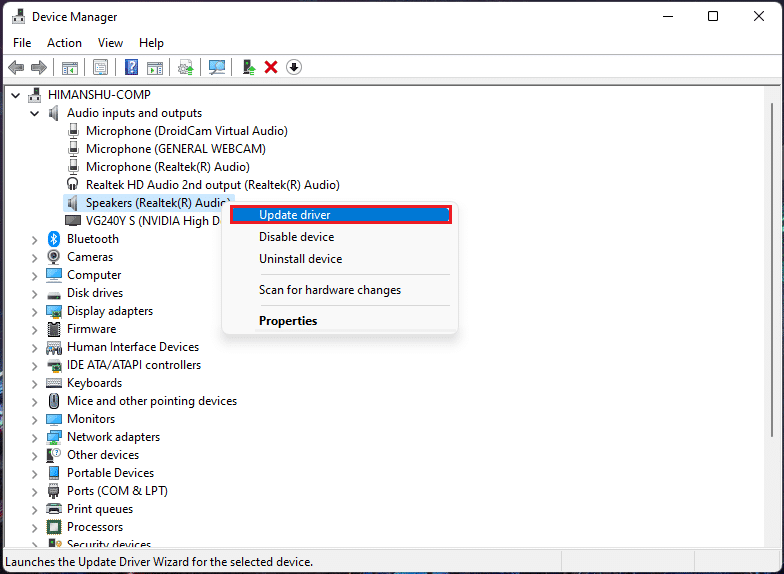This screenshot has height=574, width=784.
Task: Click the Device Manager title bar icon
Action: pos(19,16)
